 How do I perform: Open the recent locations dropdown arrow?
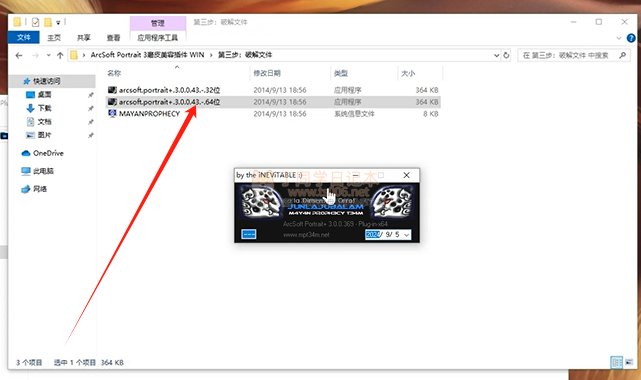pos(49,55)
